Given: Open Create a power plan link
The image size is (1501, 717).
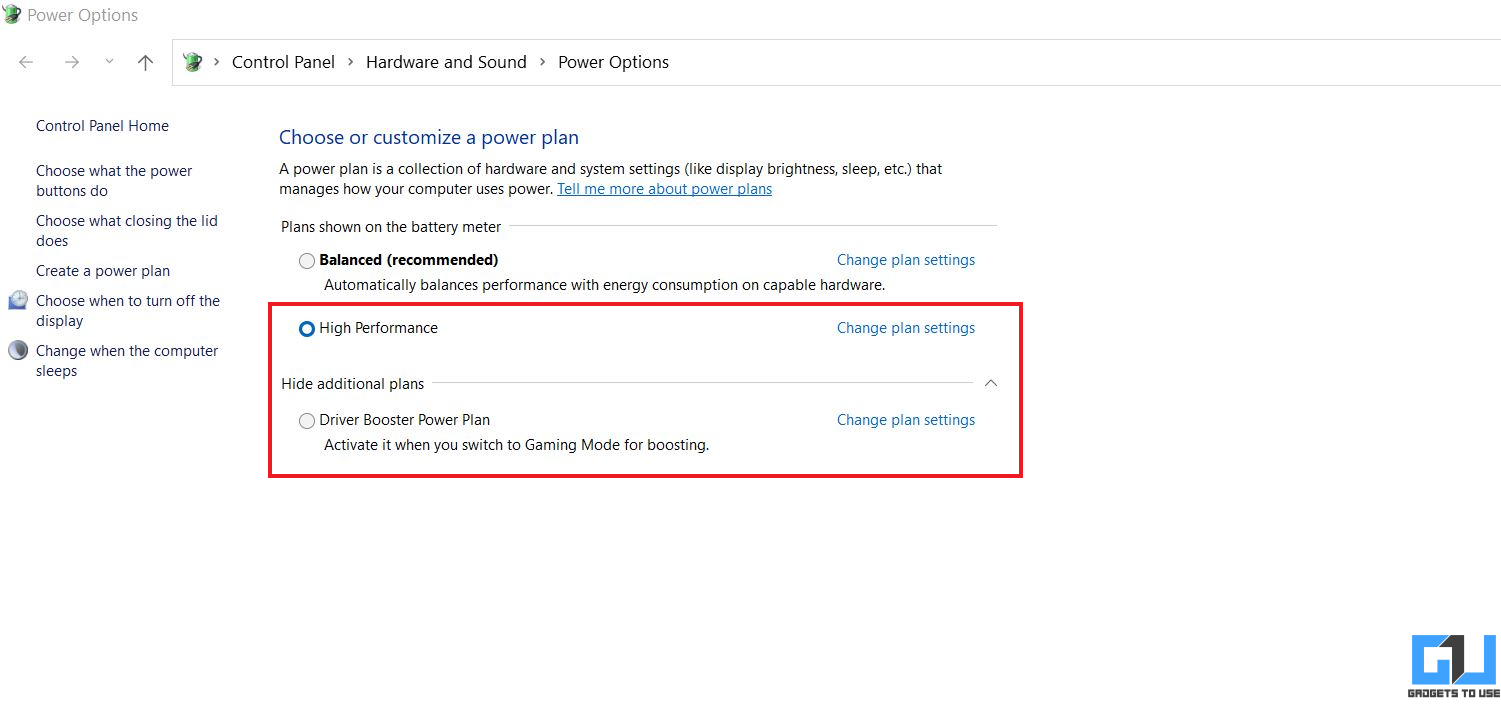Looking at the screenshot, I should click(103, 271).
